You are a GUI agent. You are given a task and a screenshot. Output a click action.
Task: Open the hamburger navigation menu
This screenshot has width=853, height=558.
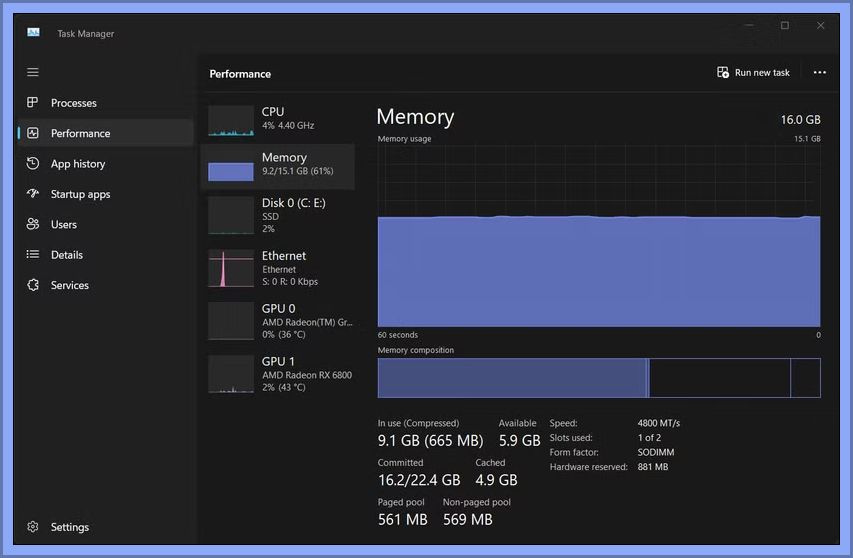click(x=33, y=72)
